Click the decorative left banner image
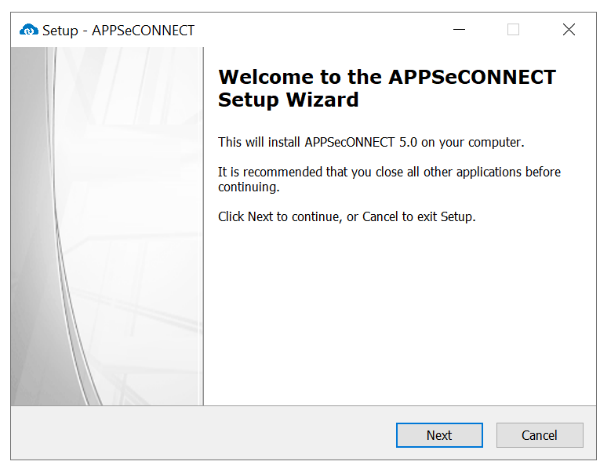 [107, 225]
